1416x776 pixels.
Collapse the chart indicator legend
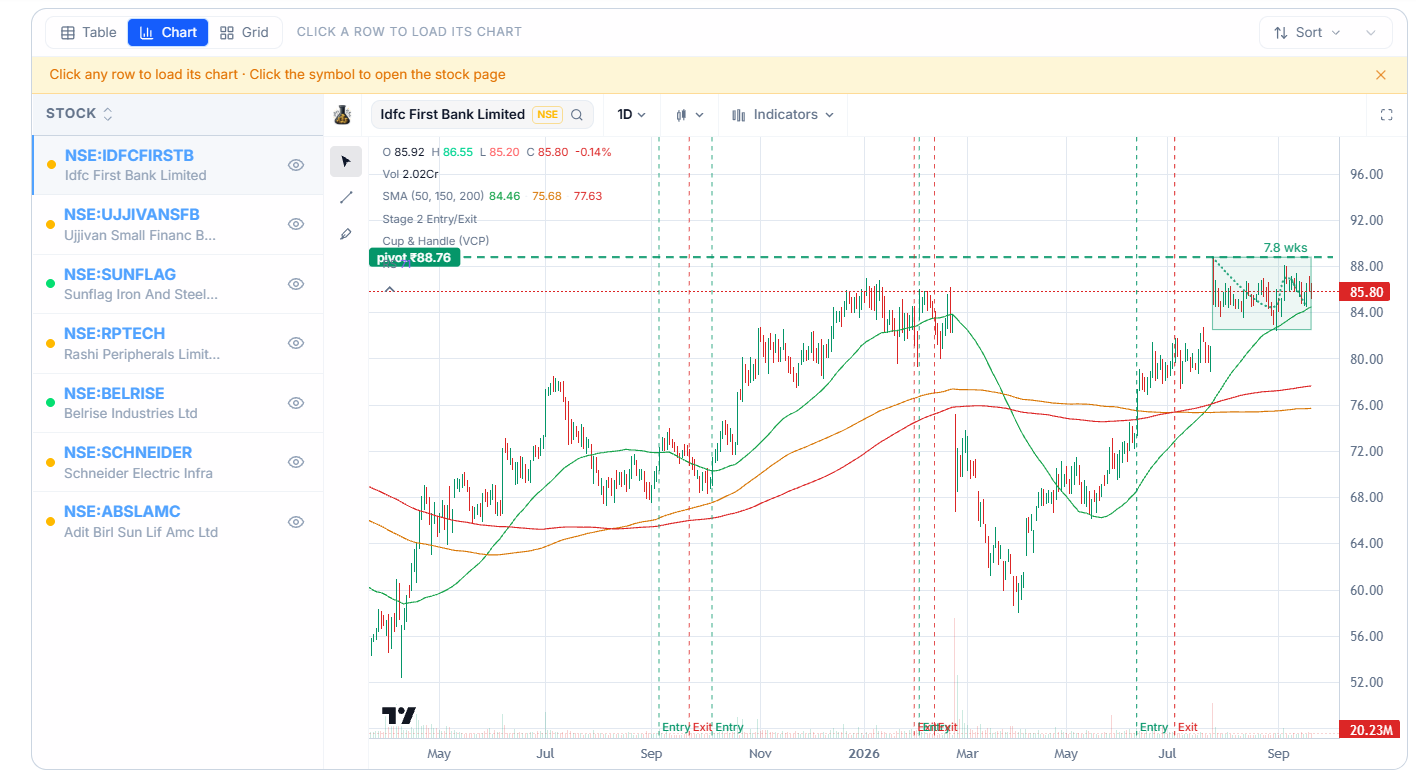(x=390, y=289)
